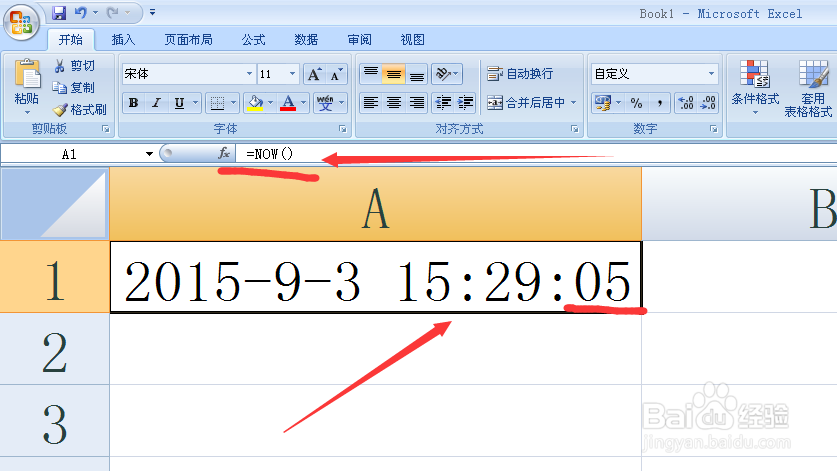Open Conditional Formatting (条件格式)
The image size is (837, 471).
tap(755, 88)
